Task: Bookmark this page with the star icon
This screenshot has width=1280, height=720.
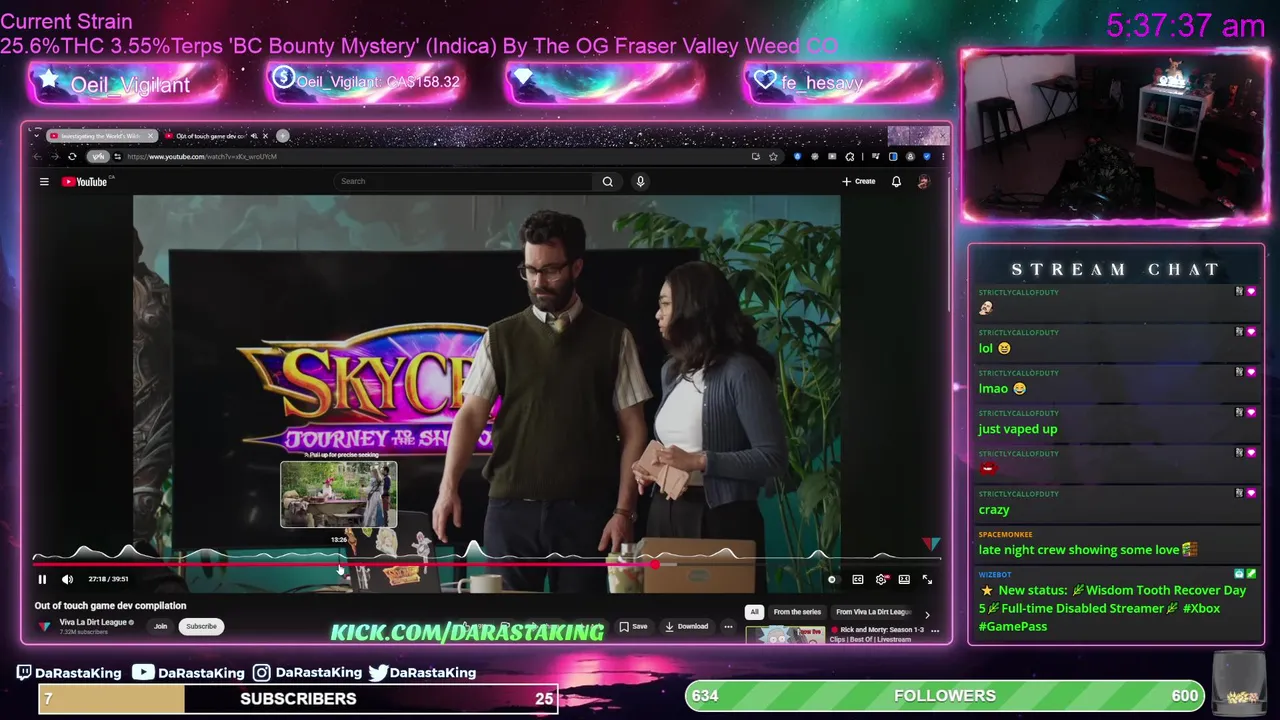Action: [x=773, y=156]
